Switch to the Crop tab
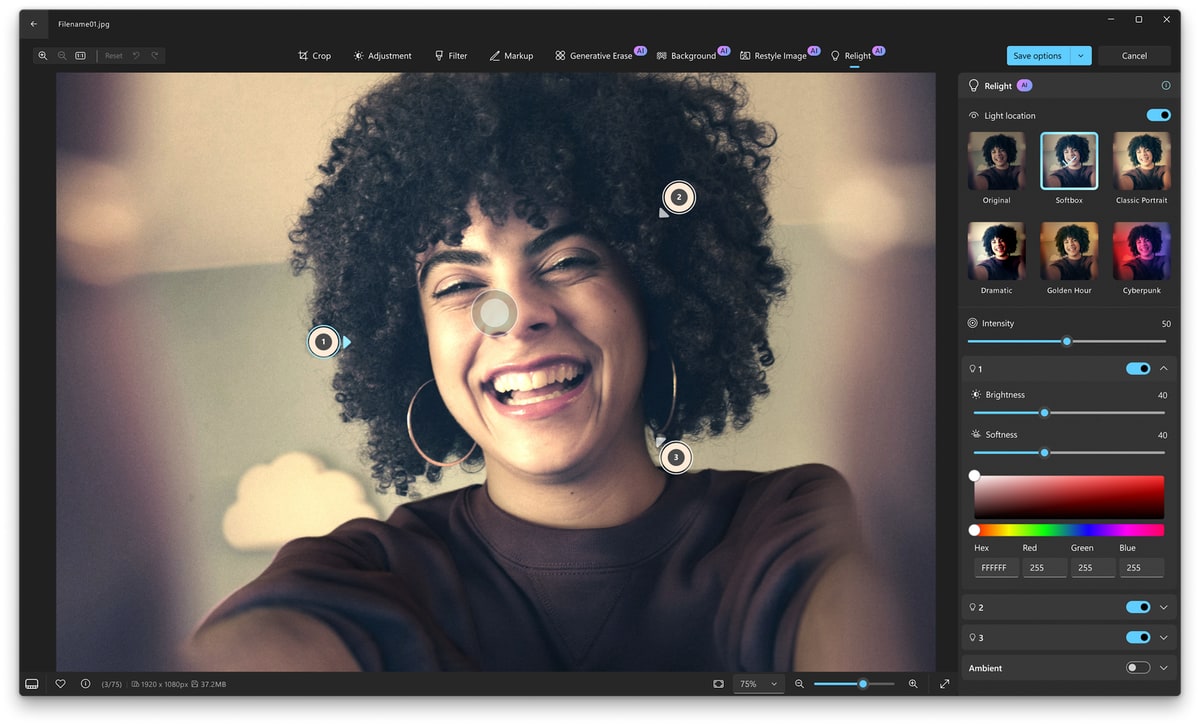This screenshot has height=725, width=1200. tap(314, 56)
